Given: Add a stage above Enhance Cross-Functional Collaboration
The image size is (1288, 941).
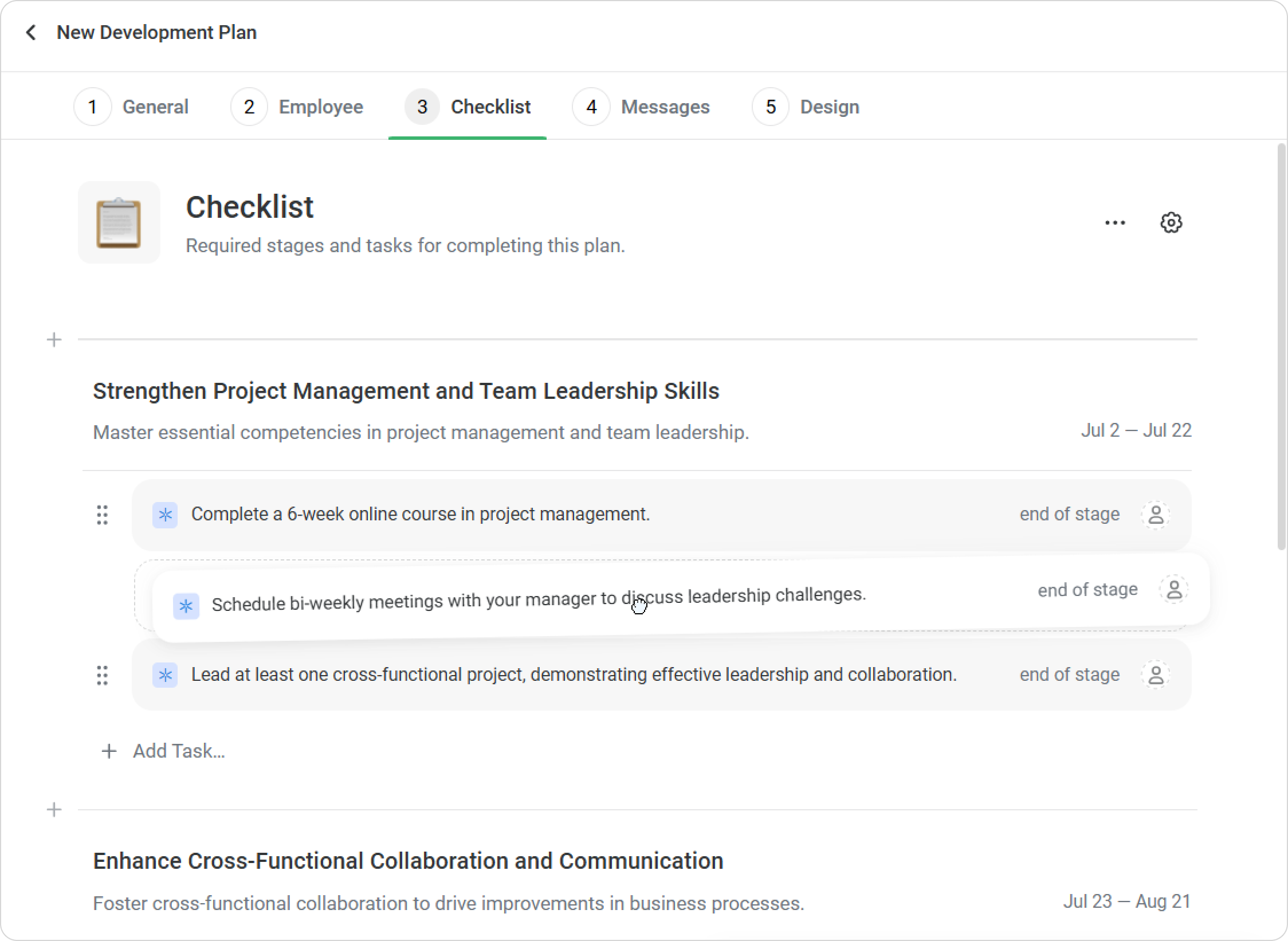Looking at the screenshot, I should (54, 810).
